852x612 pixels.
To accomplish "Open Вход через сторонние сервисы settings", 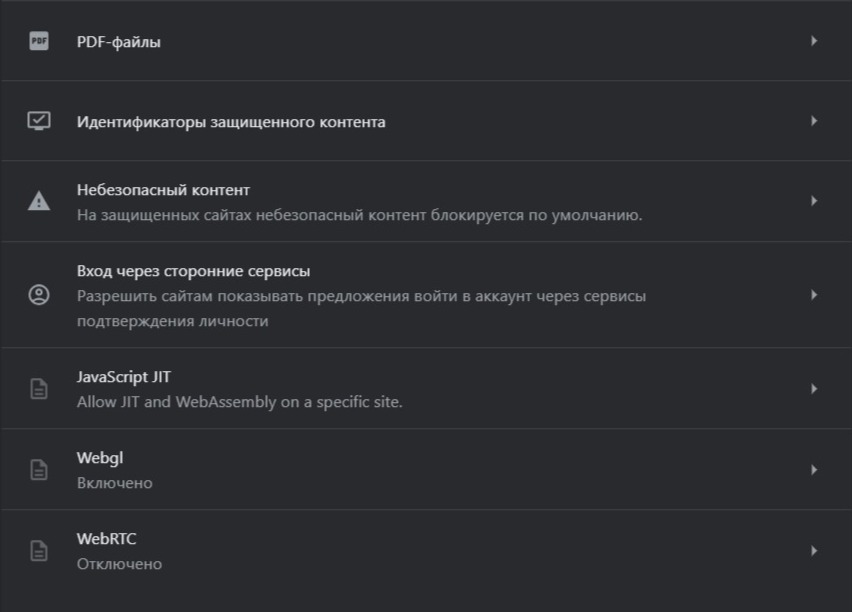I will click(193, 271).
